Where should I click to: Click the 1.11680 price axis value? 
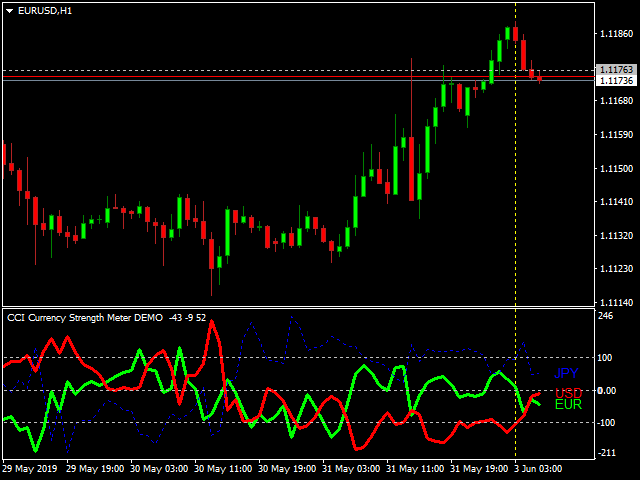616,100
